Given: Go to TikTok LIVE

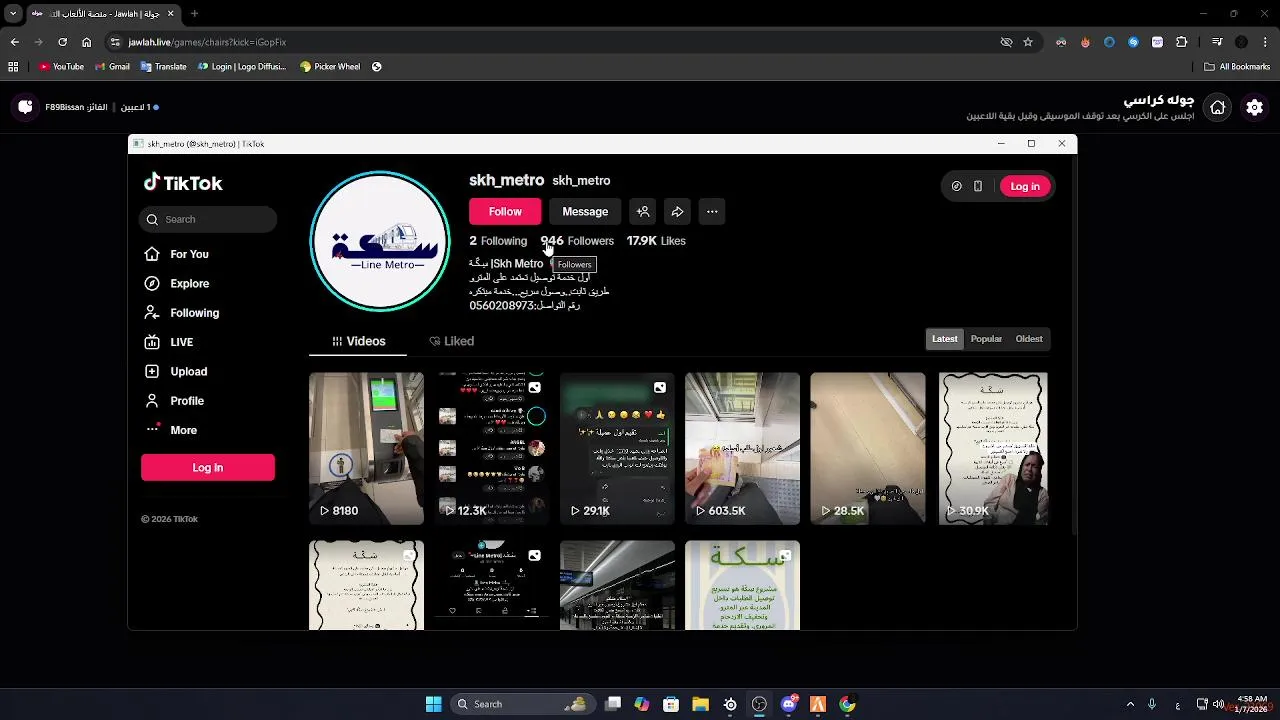Looking at the screenshot, I should point(168,342).
